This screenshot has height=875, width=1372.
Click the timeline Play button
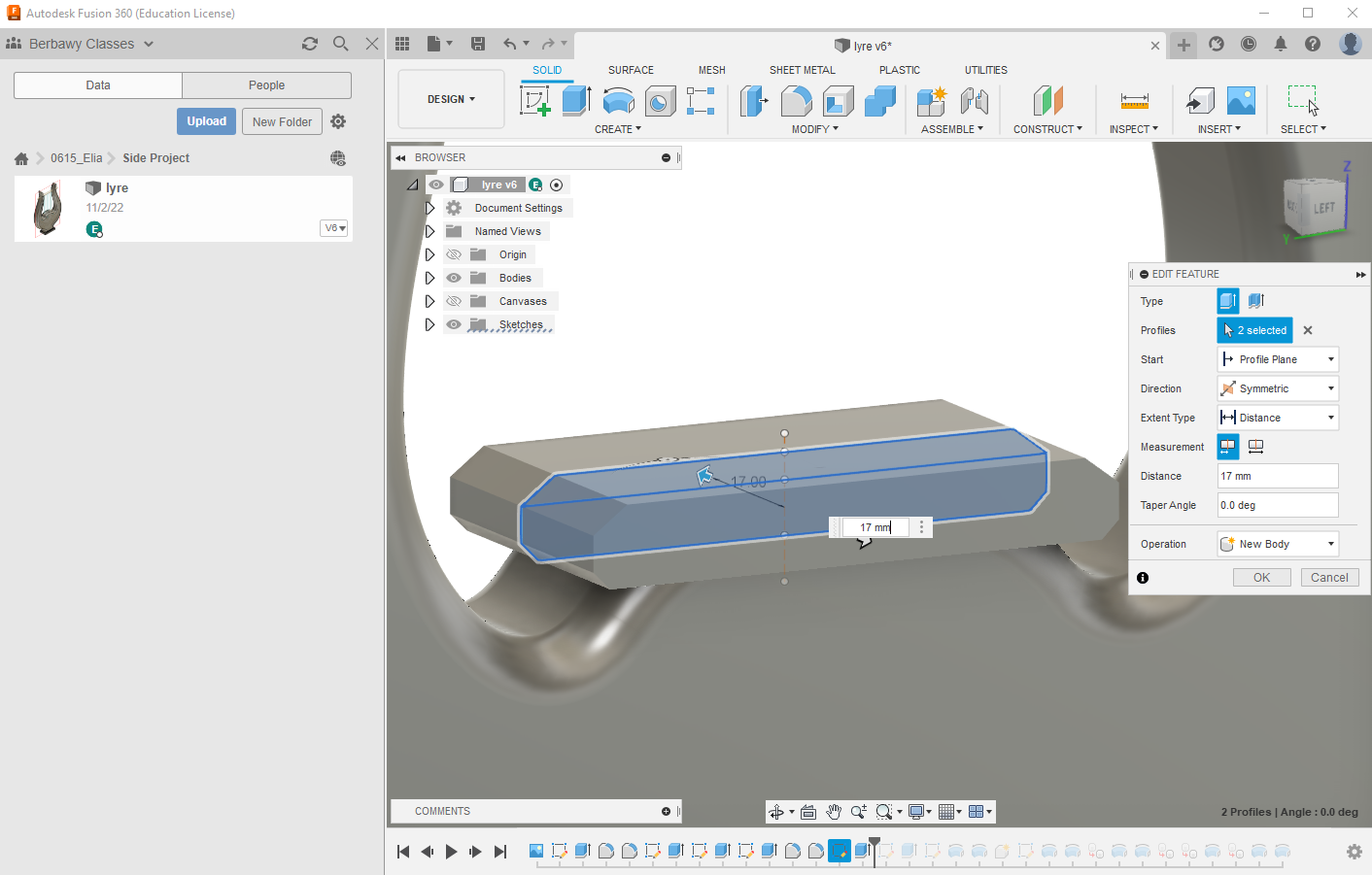[451, 852]
